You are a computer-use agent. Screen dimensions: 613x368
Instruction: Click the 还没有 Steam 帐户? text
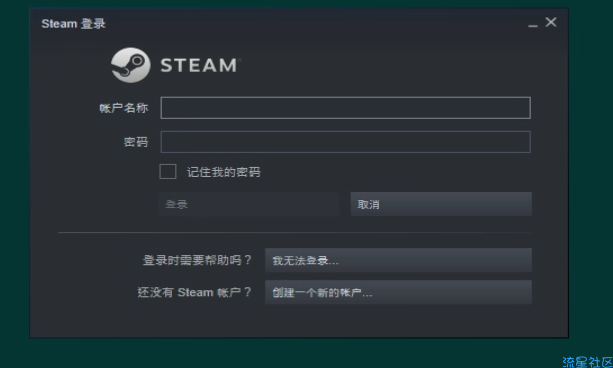[194, 292]
